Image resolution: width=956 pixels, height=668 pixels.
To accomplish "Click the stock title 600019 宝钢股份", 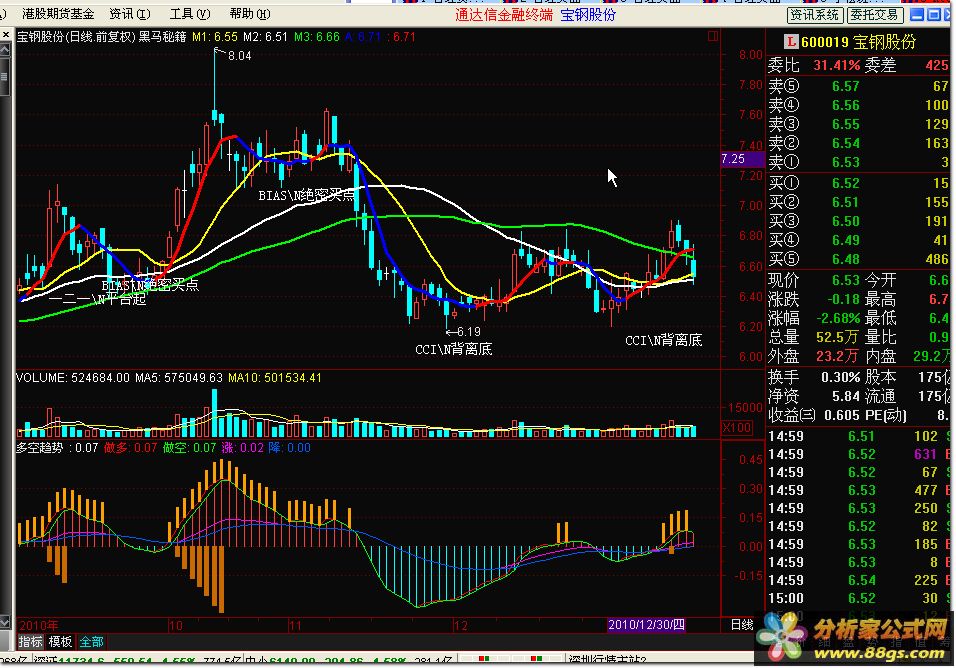I will (x=858, y=41).
